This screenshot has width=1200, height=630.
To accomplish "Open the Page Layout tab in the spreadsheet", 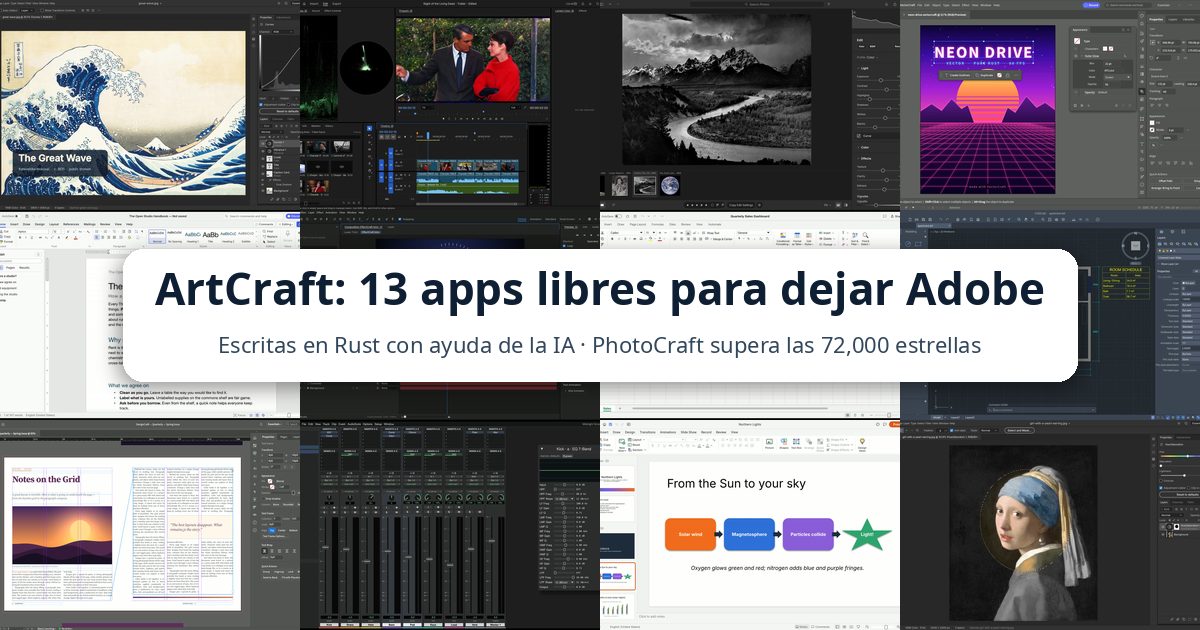I will 638,224.
